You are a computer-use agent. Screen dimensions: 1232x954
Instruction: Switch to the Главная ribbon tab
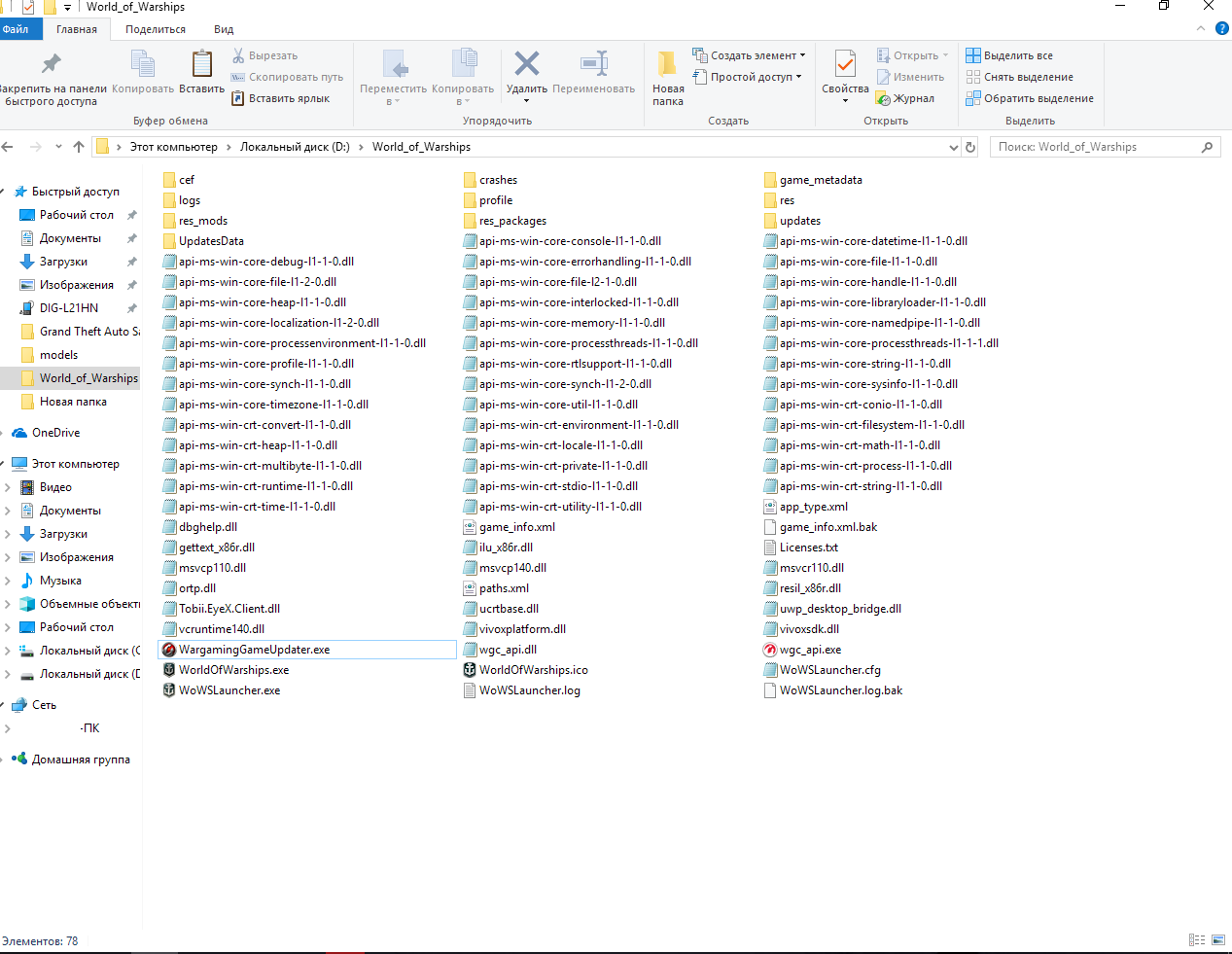[77, 29]
